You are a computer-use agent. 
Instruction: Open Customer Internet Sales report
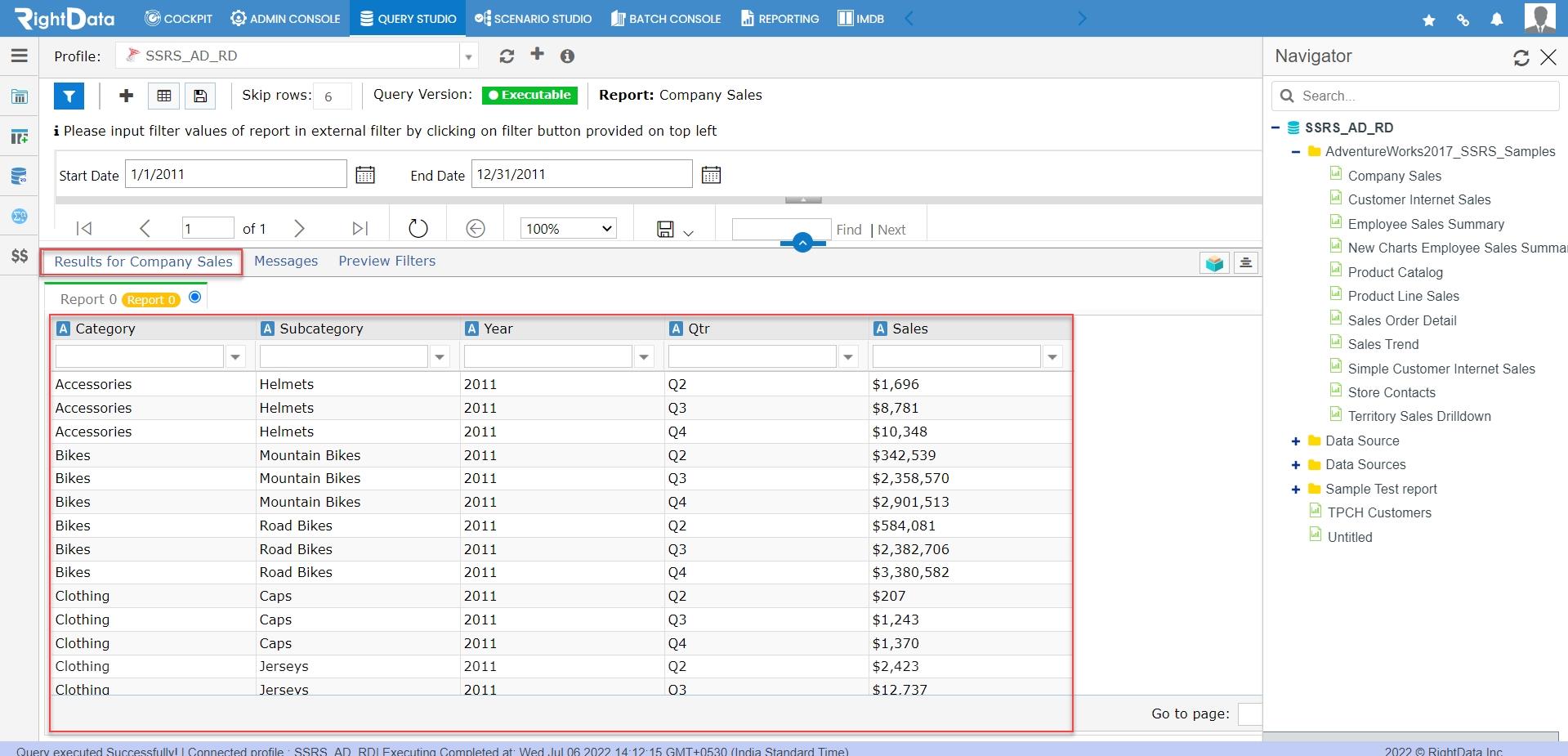[1419, 200]
